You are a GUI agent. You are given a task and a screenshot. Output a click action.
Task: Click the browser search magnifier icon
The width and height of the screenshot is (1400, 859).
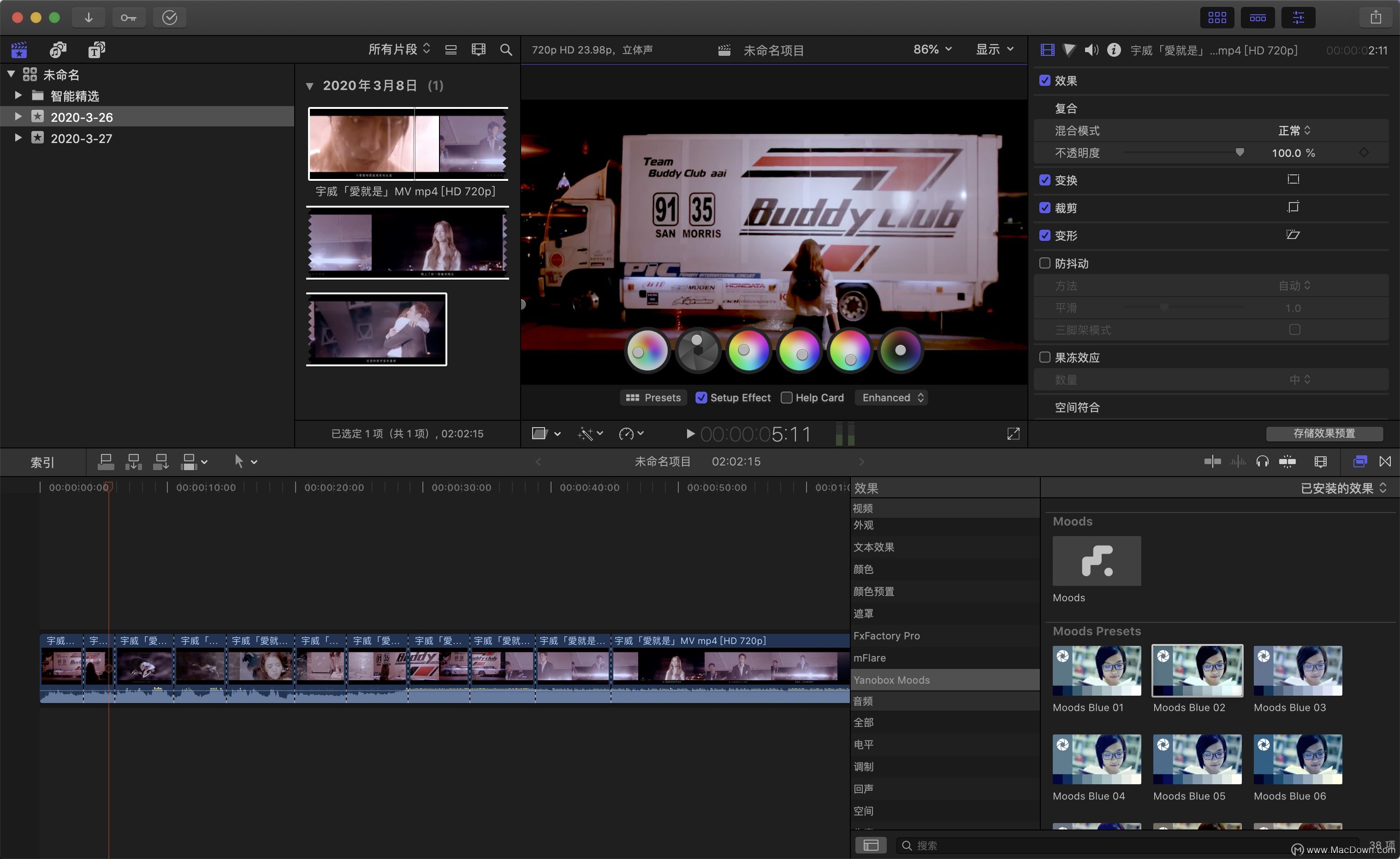point(506,50)
